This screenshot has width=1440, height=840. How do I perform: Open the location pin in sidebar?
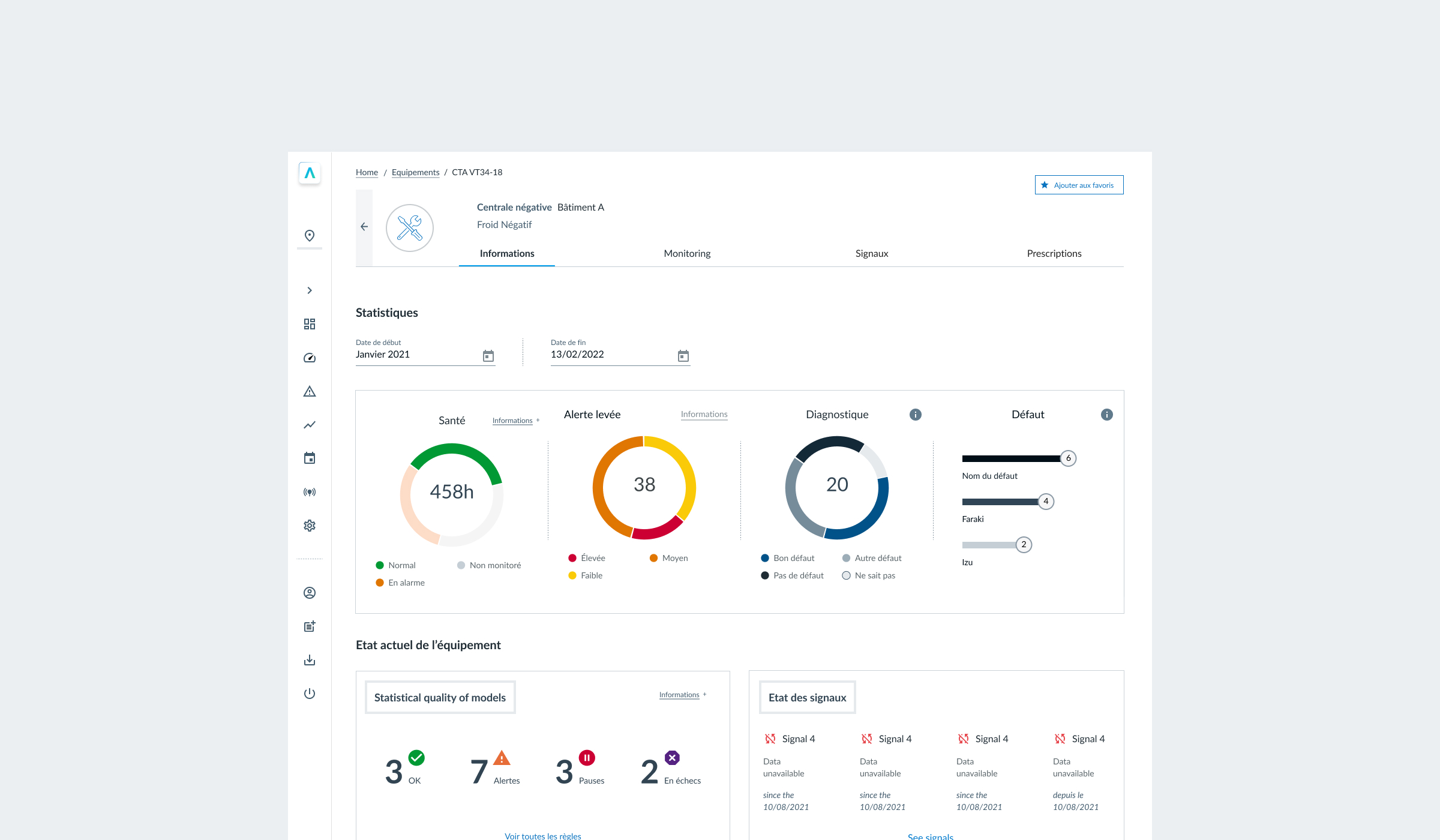pyautogui.click(x=310, y=236)
